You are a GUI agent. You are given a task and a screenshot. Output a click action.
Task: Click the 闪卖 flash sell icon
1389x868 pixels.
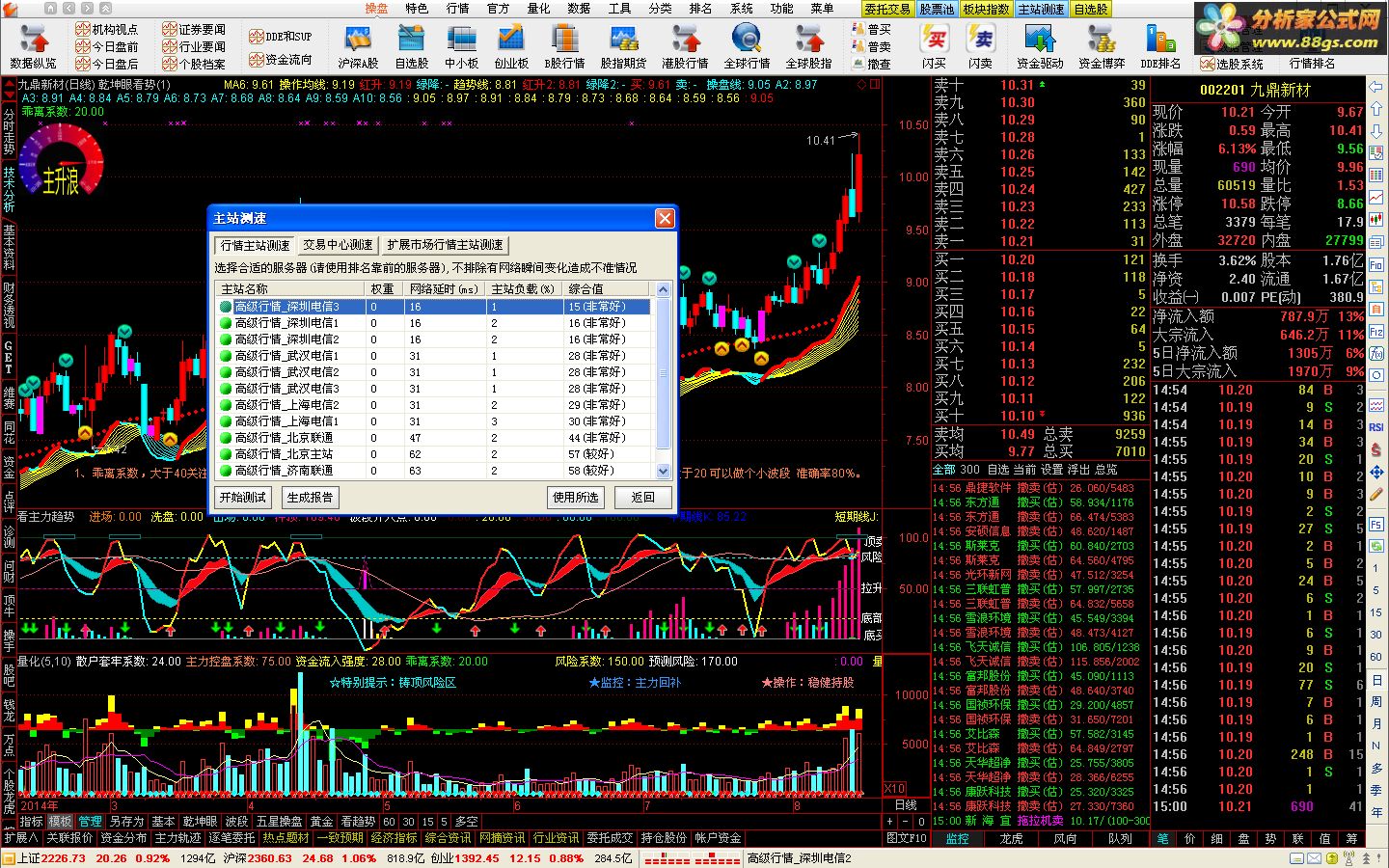pyautogui.click(x=980, y=46)
